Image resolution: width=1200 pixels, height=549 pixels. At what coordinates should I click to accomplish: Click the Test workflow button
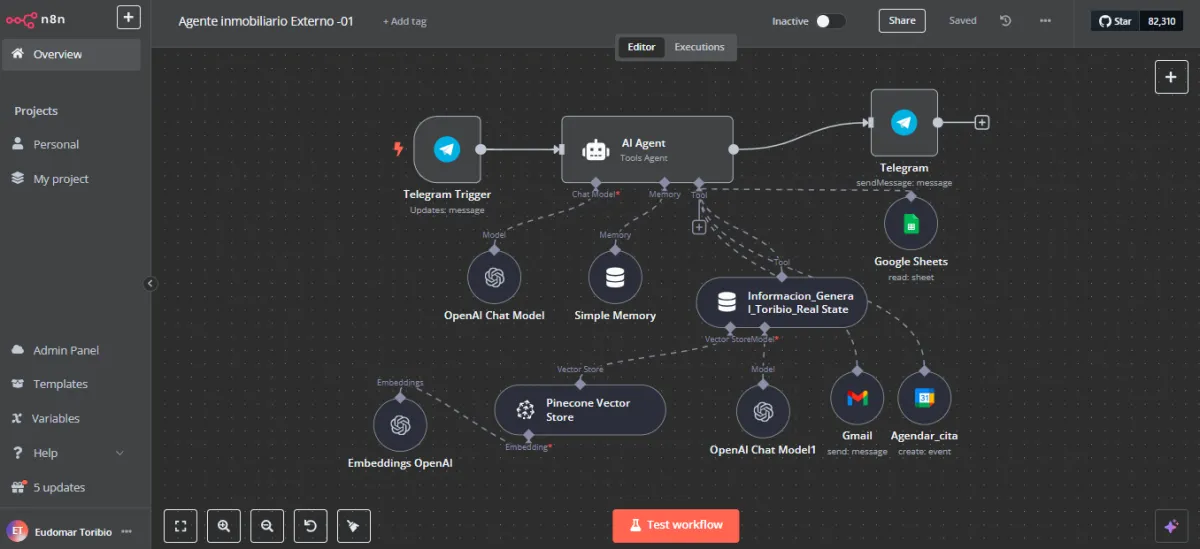(x=676, y=525)
